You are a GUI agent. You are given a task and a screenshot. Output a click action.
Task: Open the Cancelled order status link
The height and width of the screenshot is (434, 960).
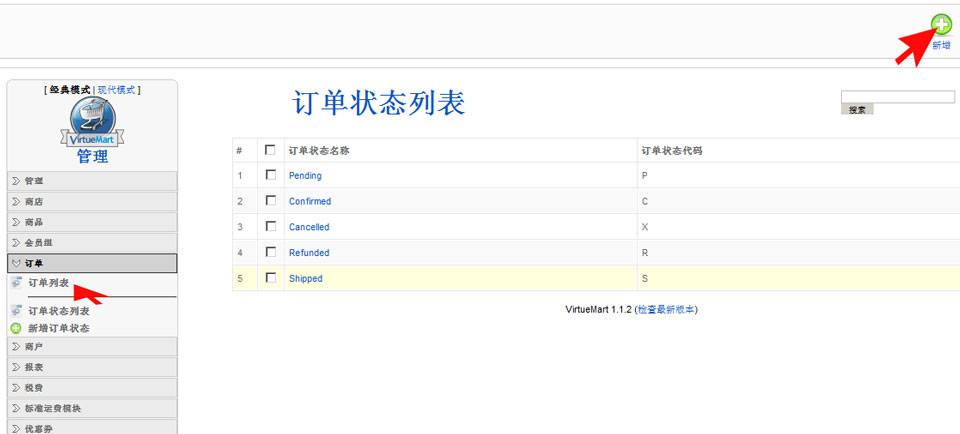309,227
